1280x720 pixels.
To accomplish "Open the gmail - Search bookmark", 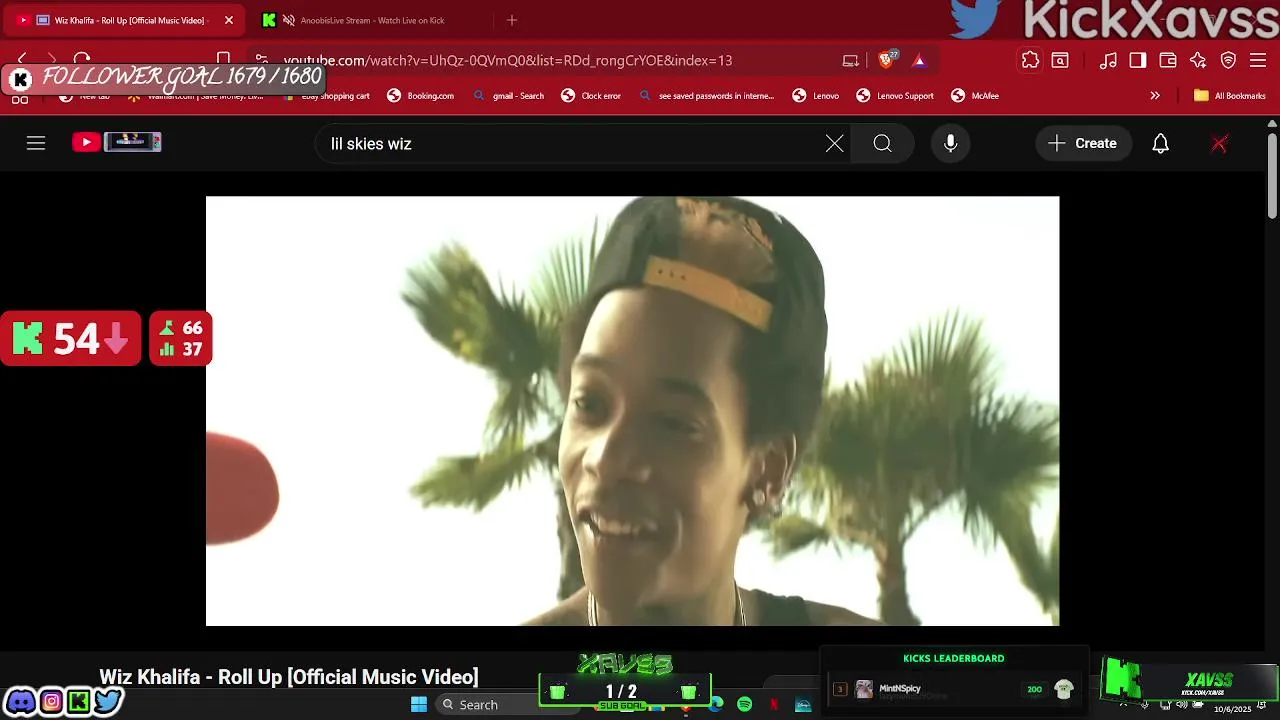I will tap(508, 96).
